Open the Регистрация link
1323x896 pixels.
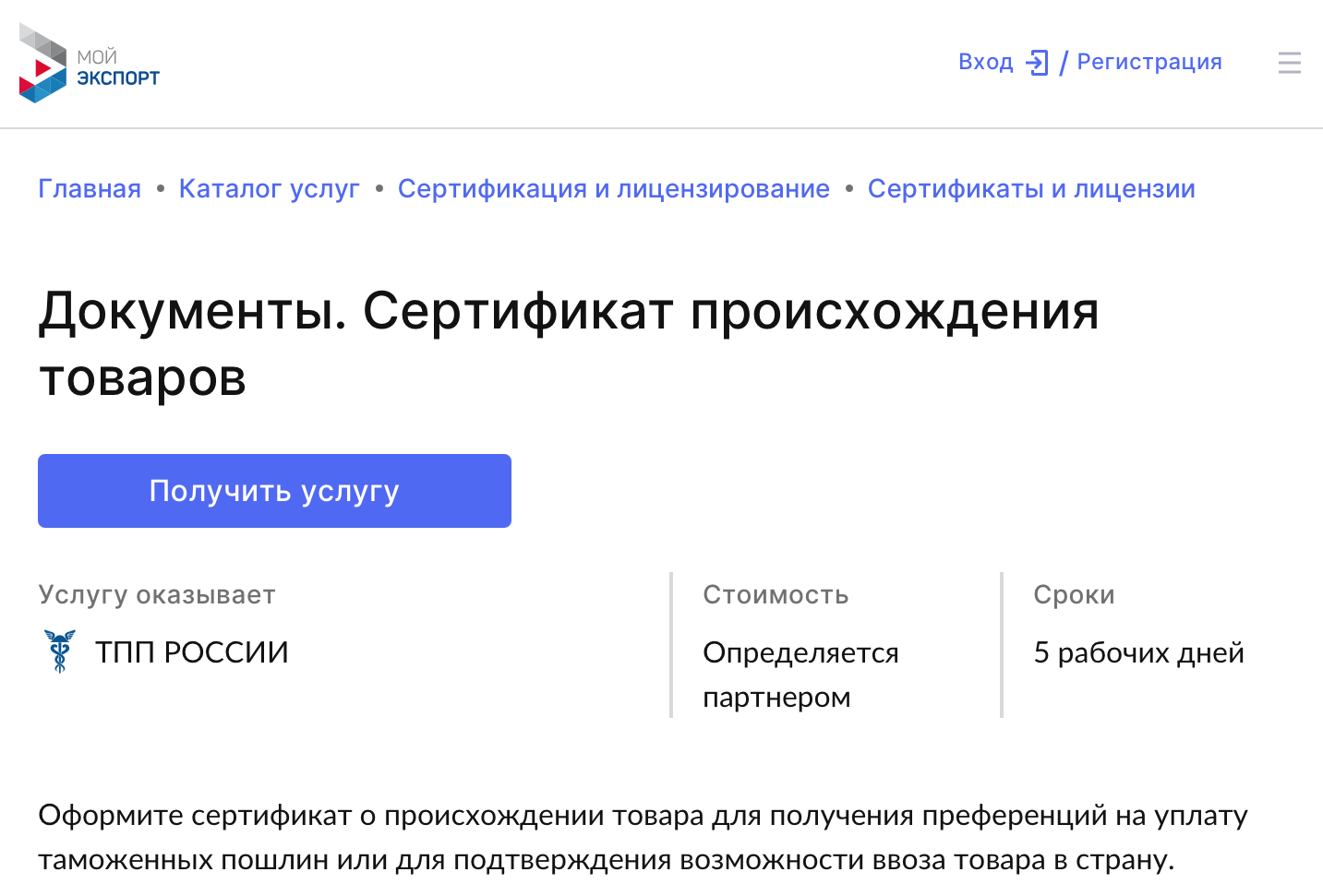(1149, 62)
